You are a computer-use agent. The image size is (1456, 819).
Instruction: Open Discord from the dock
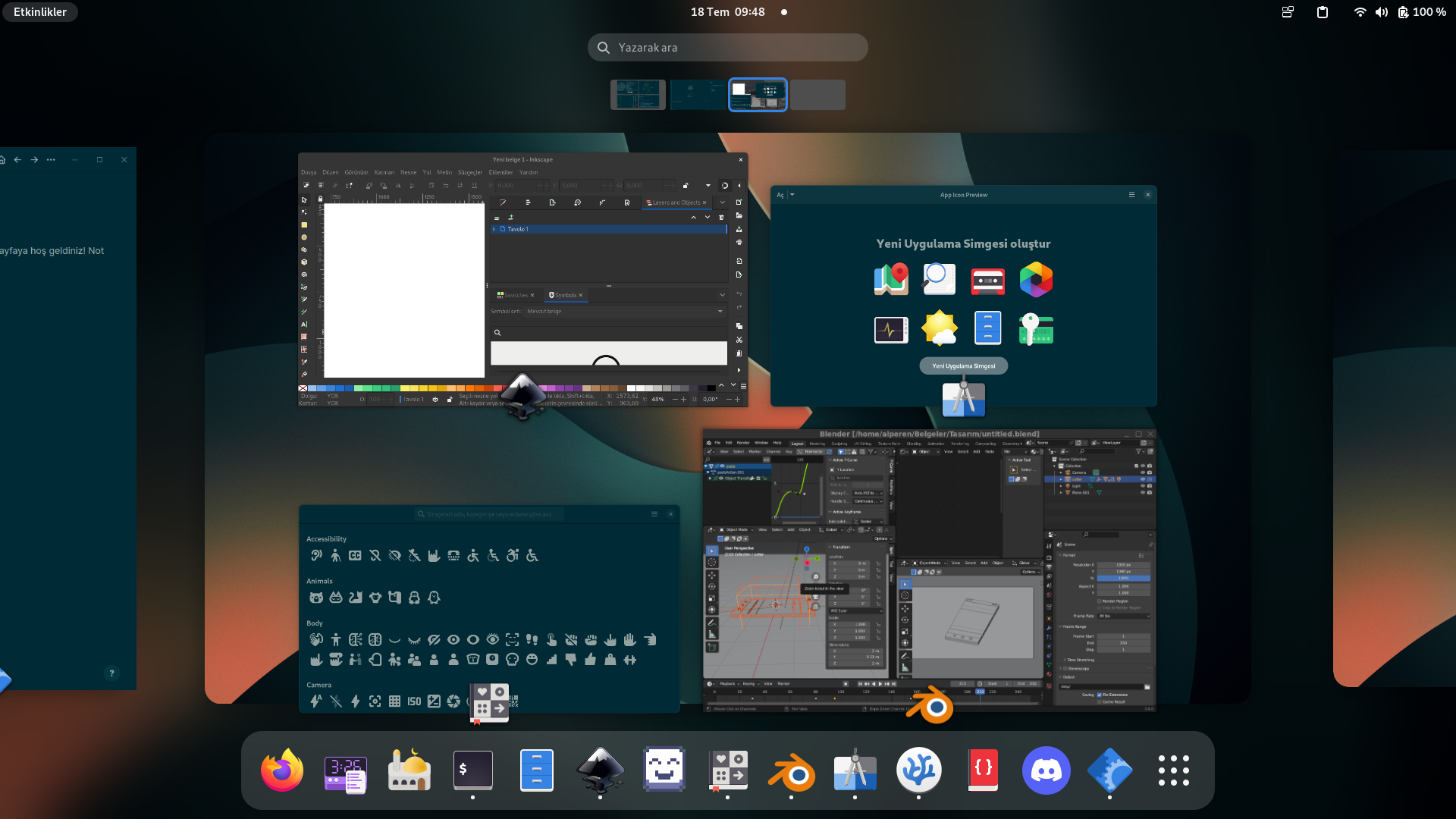pyautogui.click(x=1046, y=770)
